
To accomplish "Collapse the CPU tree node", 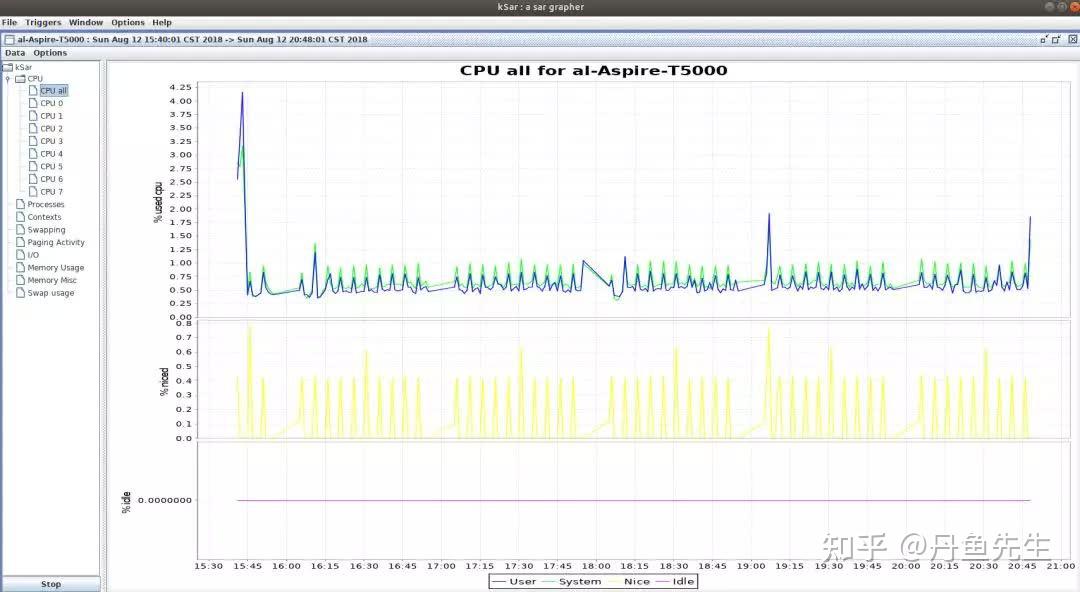I will pyautogui.click(x=8, y=79).
